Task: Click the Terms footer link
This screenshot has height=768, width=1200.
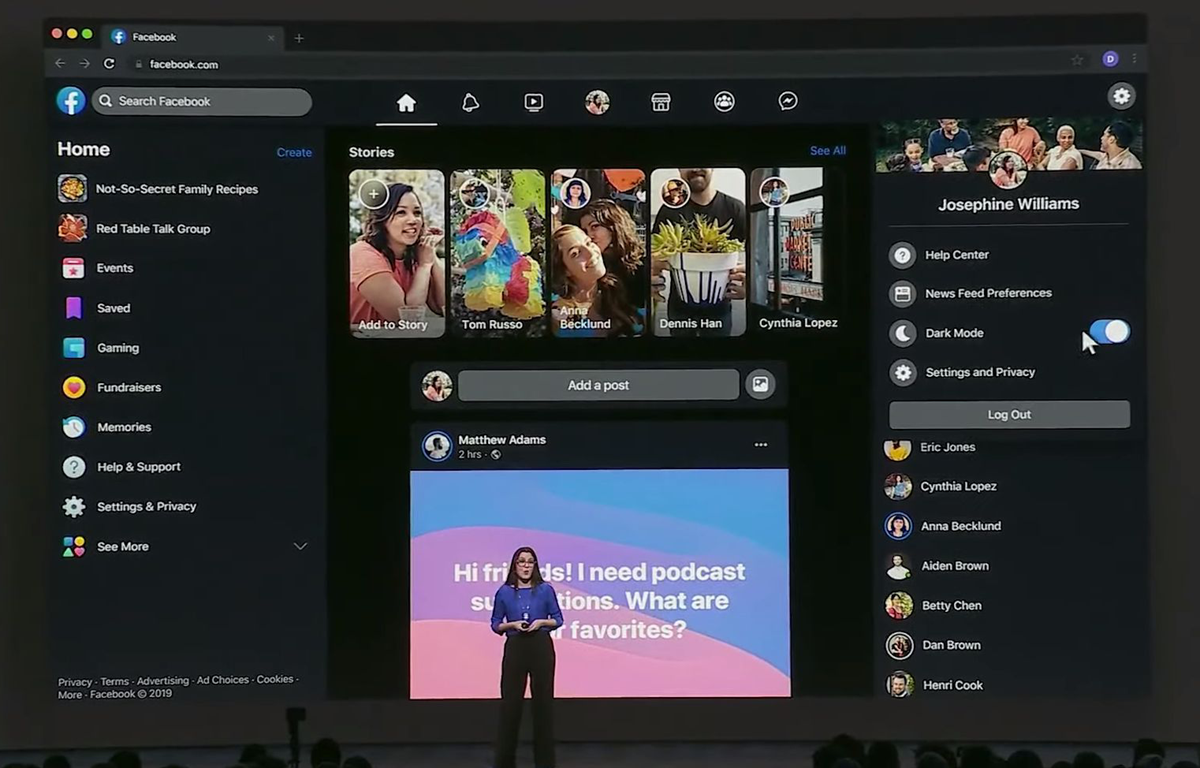Action: 114,682
